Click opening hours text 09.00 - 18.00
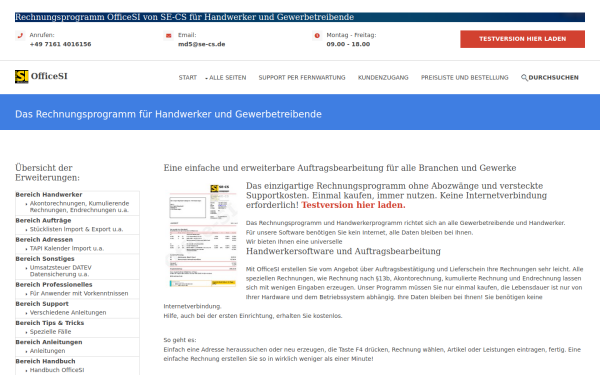Viewport: 600px width, 375px height. pos(348,44)
